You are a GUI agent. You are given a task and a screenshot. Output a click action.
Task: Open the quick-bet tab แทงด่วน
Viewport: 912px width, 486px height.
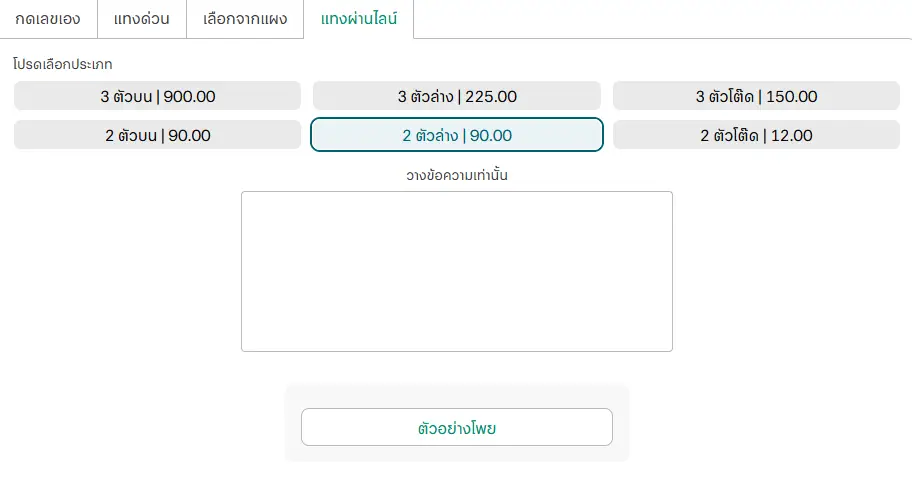click(x=142, y=19)
